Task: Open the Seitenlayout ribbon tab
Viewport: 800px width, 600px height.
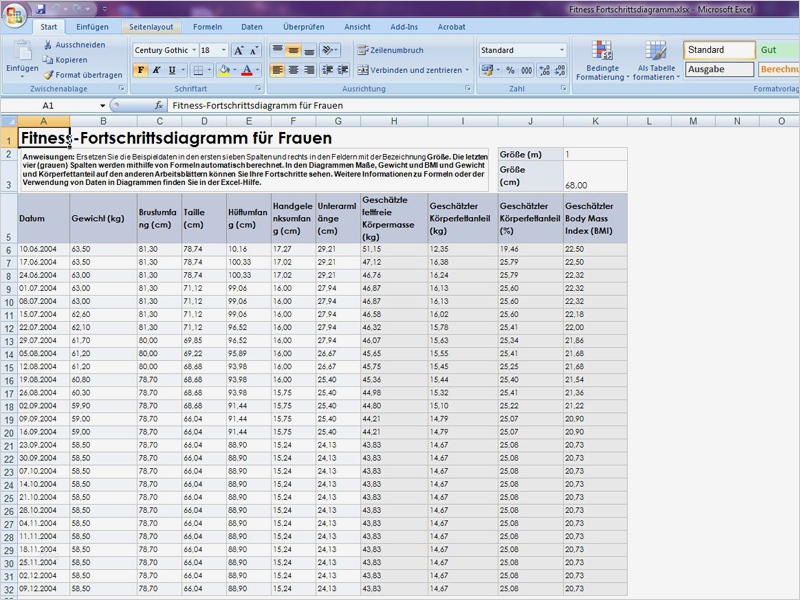Action: (x=150, y=27)
